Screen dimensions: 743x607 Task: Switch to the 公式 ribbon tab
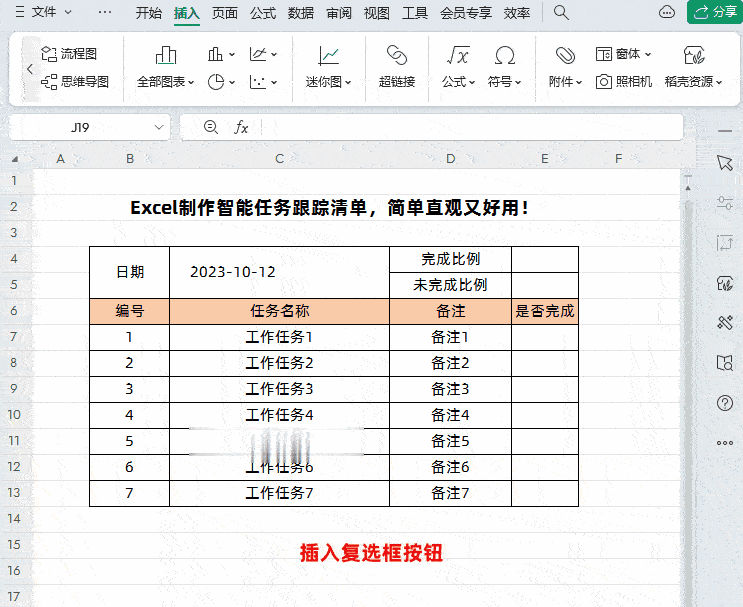pyautogui.click(x=263, y=13)
